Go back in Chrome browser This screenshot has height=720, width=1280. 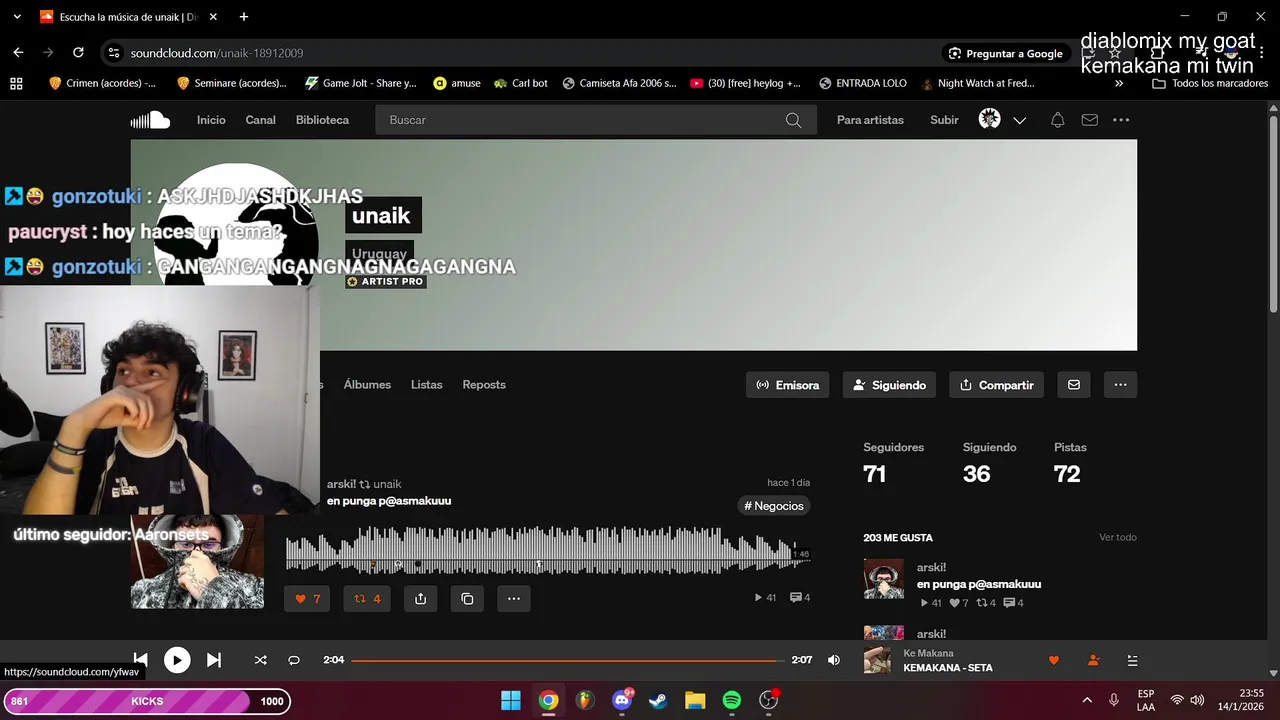point(18,53)
